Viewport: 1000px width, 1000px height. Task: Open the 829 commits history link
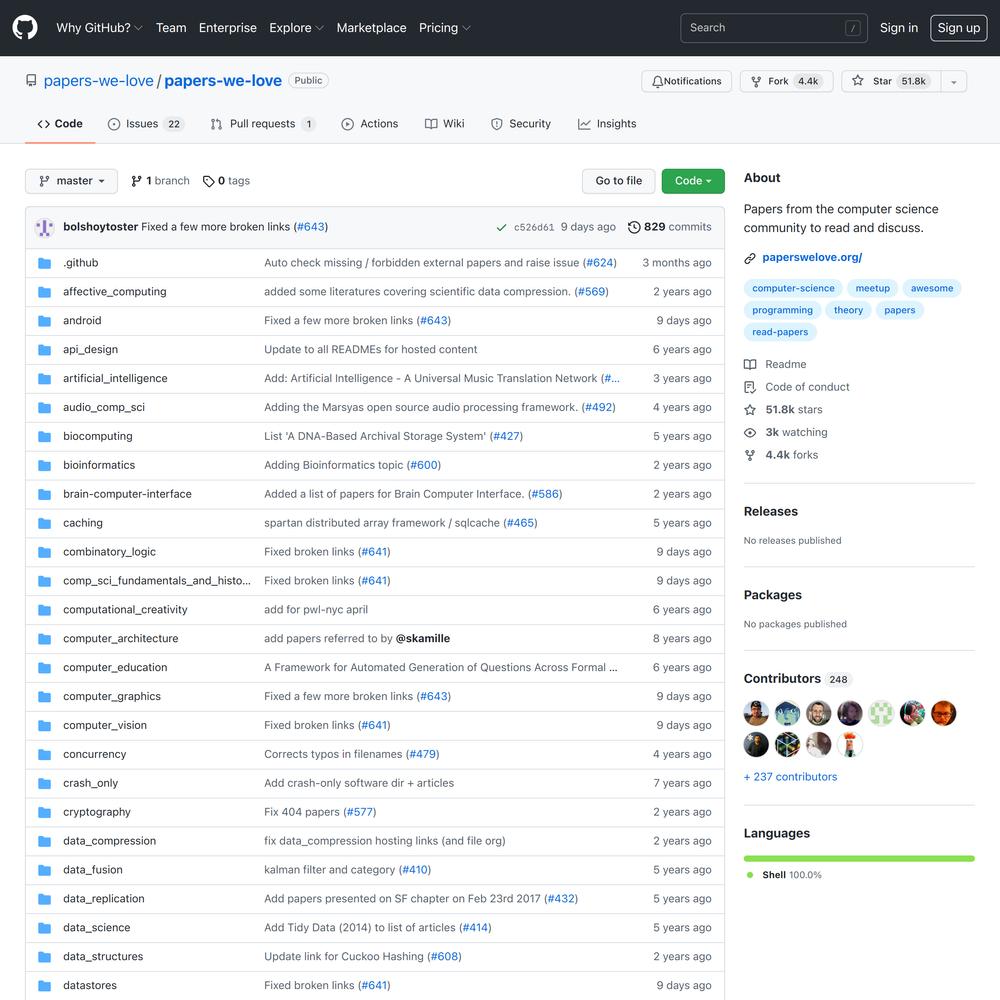click(x=670, y=227)
